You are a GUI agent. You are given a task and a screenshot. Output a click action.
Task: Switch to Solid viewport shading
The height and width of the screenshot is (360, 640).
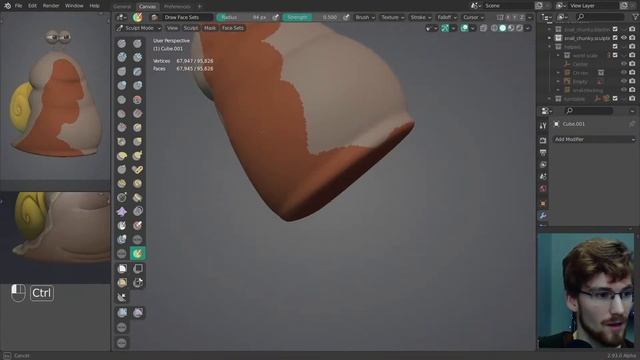pyautogui.click(x=503, y=28)
